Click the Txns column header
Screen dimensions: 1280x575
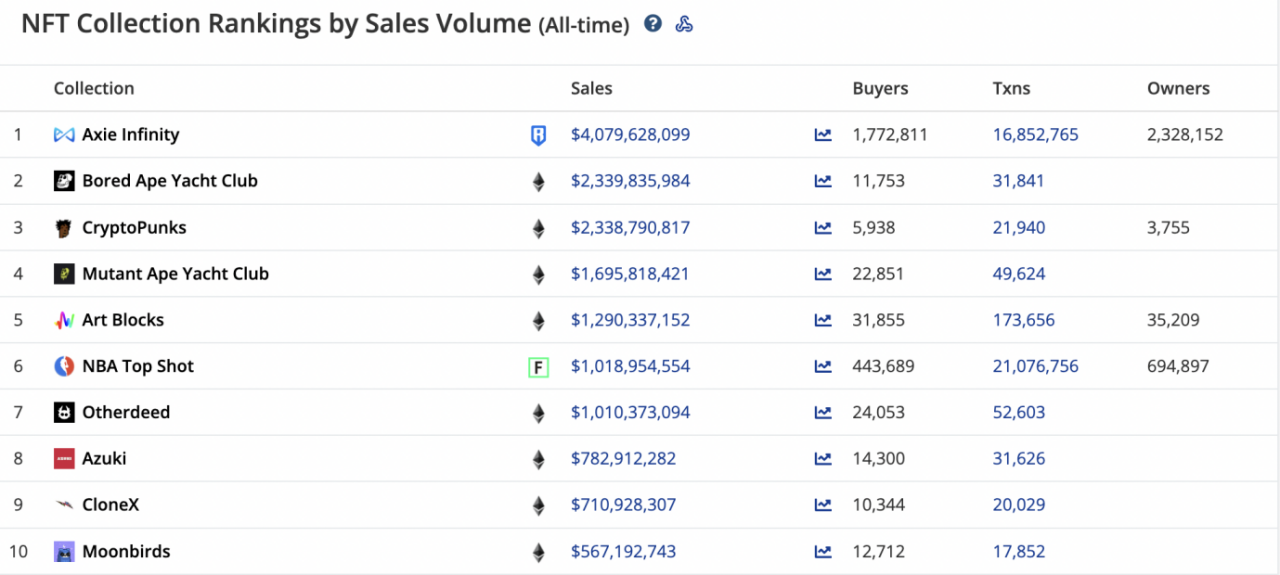[x=1012, y=88]
